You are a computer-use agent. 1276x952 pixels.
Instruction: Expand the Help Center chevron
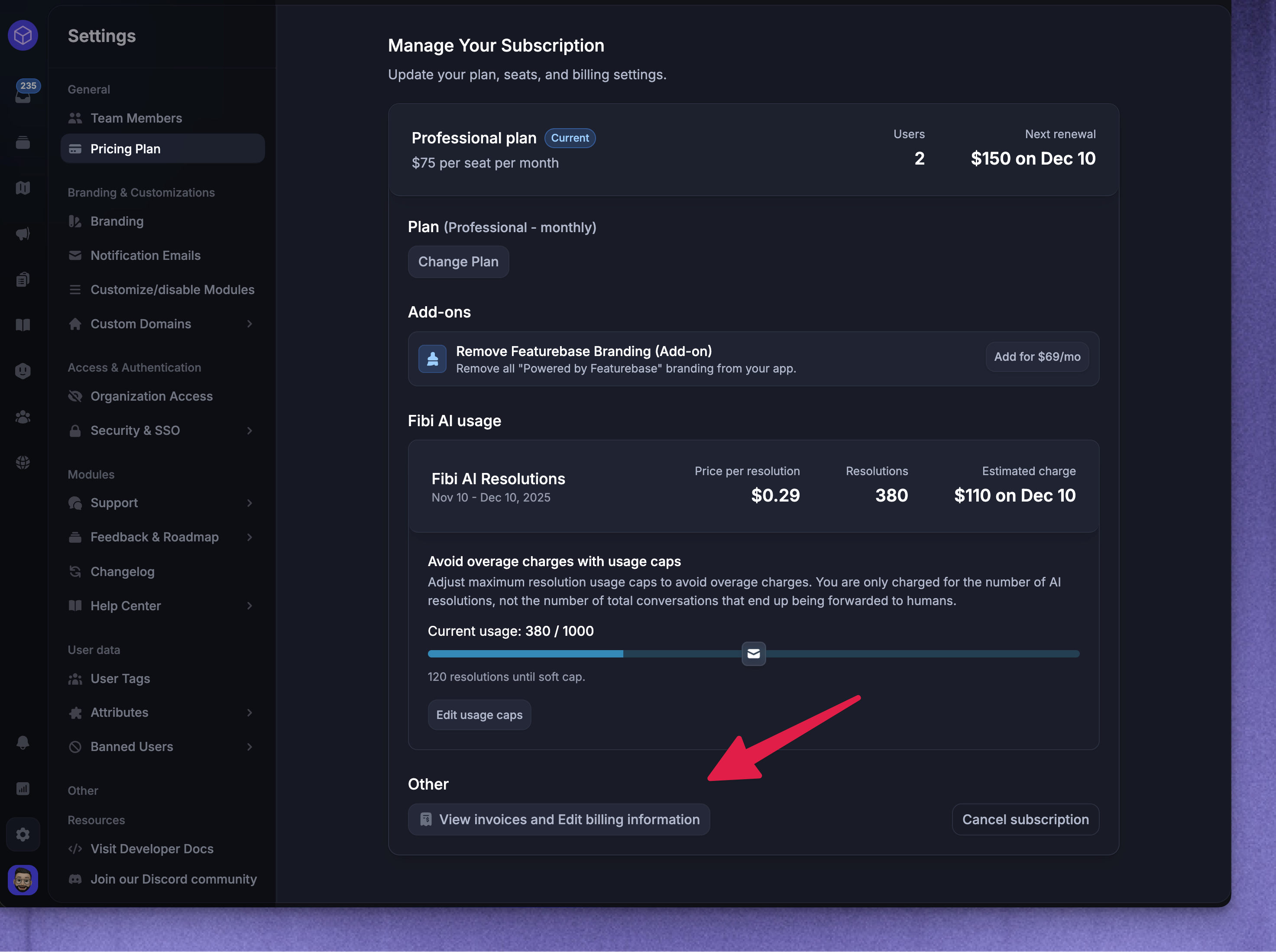click(249, 606)
